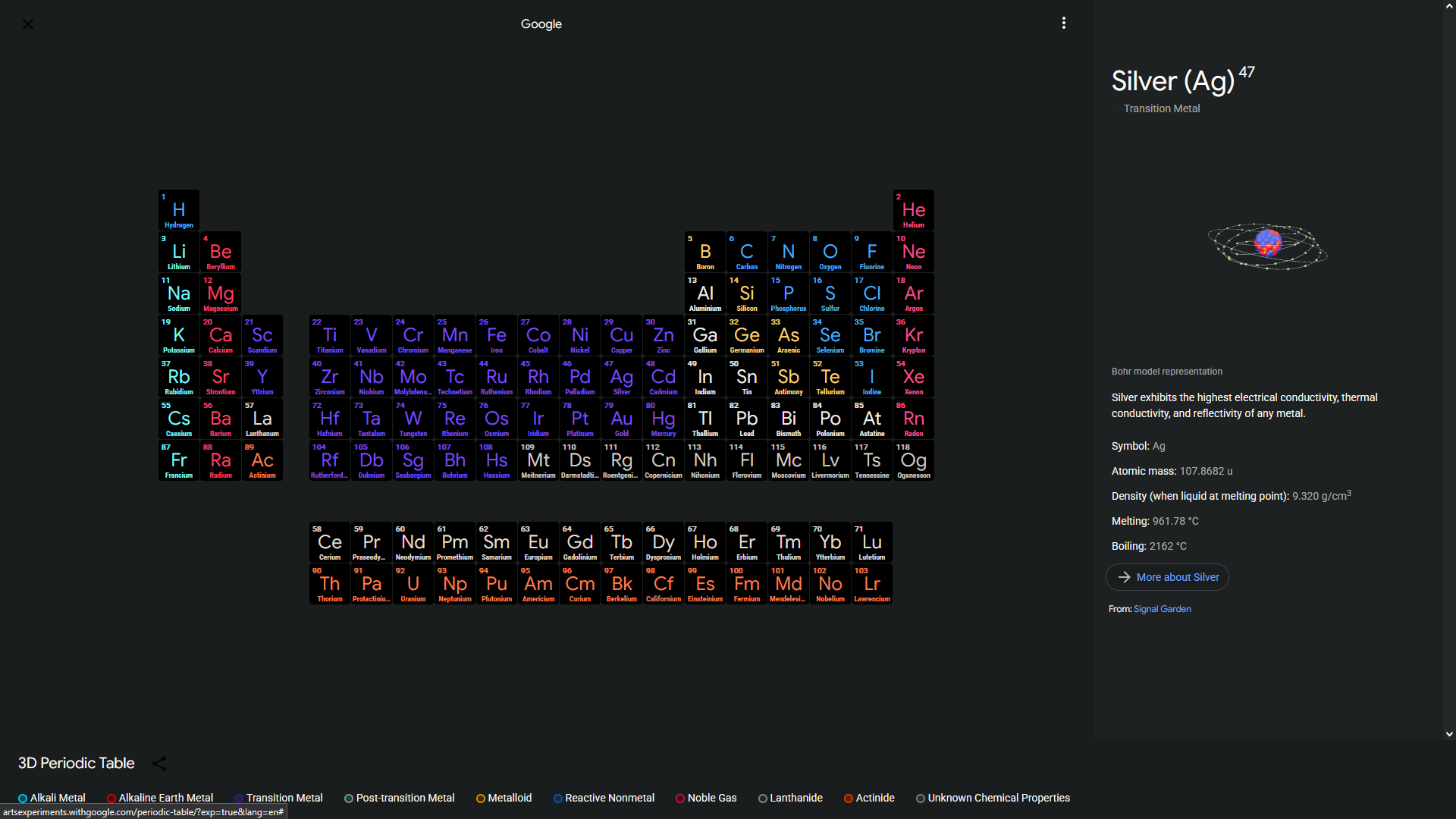
Task: Select the Hydrogen element tile
Action: 179,210
